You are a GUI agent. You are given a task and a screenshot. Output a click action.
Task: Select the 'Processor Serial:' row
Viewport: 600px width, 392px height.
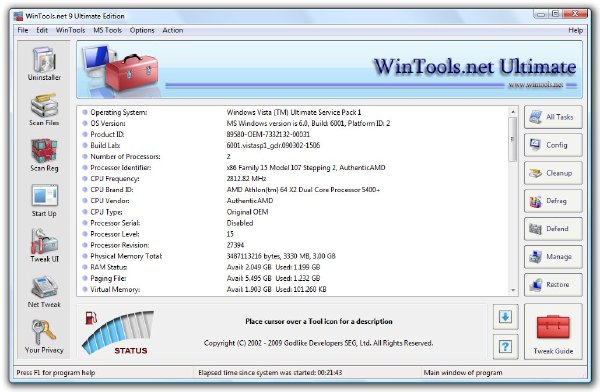(x=294, y=223)
